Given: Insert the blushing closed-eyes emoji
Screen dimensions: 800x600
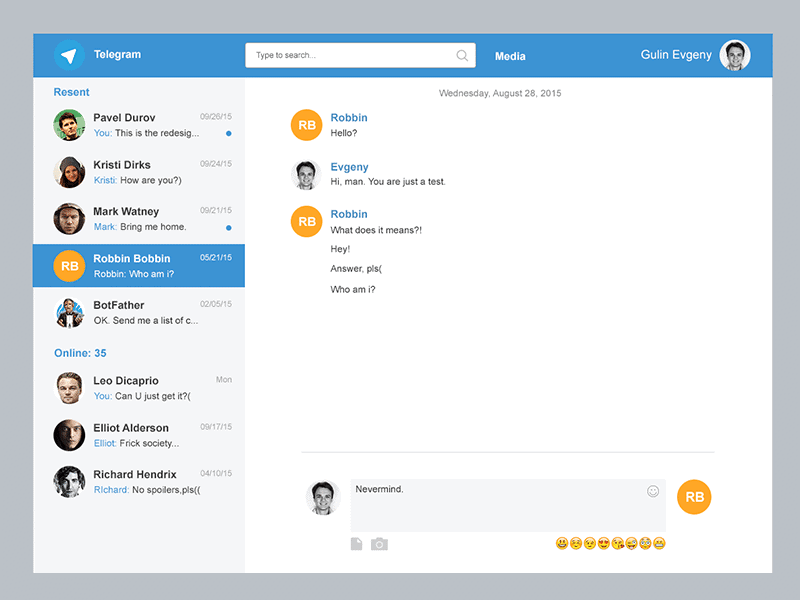Looking at the screenshot, I should (x=576, y=543).
